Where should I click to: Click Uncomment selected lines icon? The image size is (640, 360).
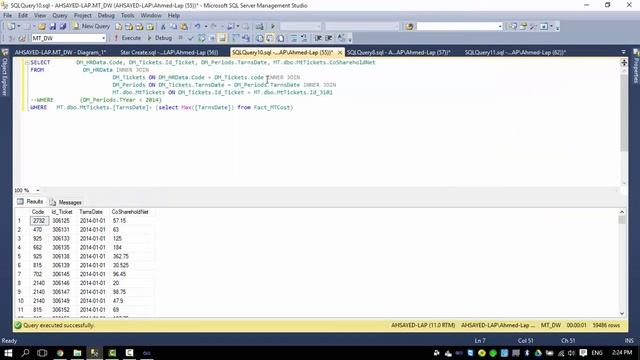point(304,38)
